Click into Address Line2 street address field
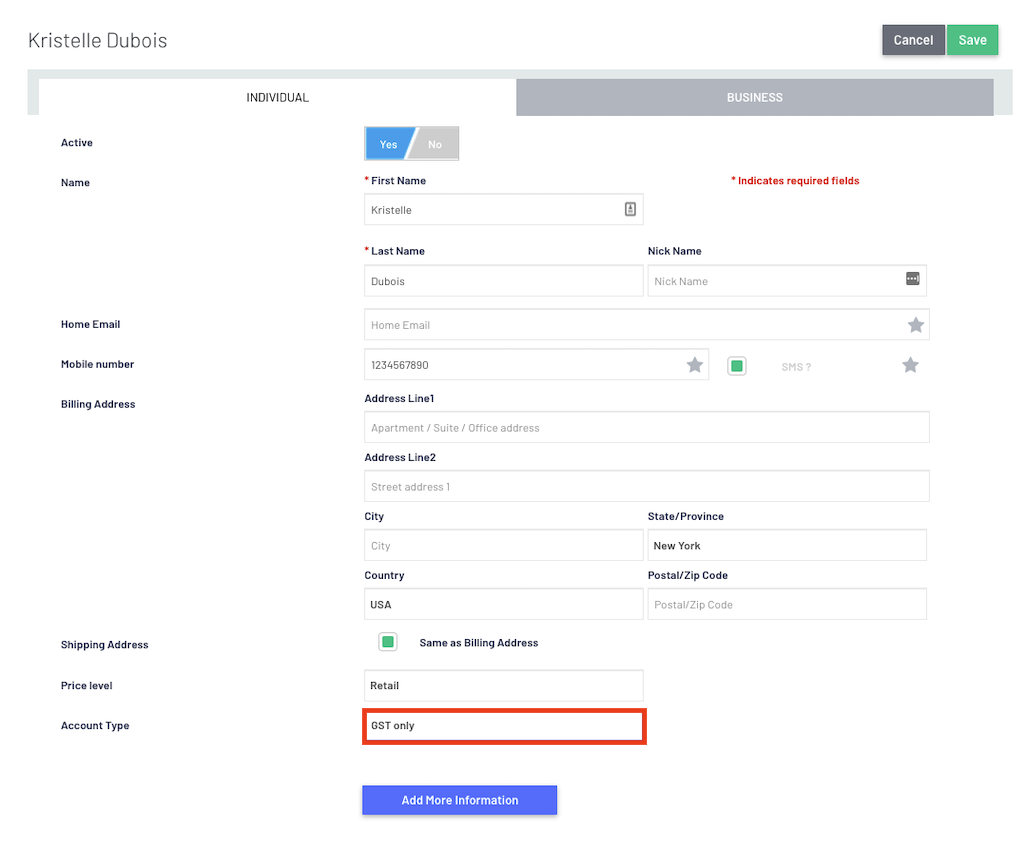The image size is (1016, 845). pos(647,486)
